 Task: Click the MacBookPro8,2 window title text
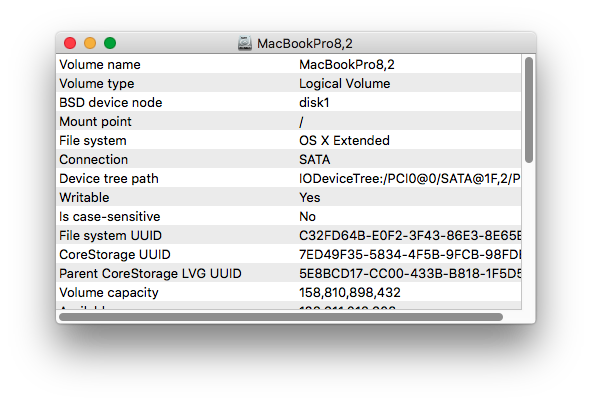click(x=305, y=43)
